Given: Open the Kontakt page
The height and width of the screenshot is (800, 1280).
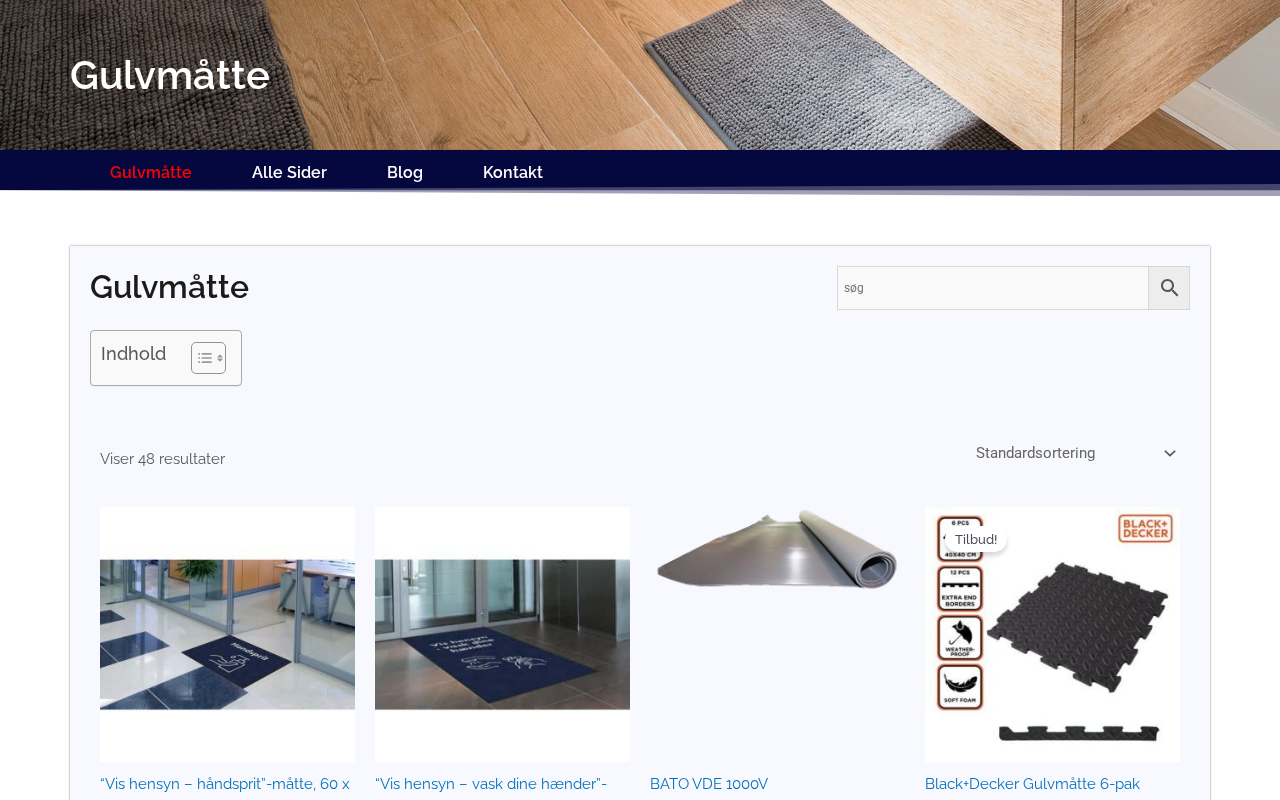Looking at the screenshot, I should [x=513, y=172].
